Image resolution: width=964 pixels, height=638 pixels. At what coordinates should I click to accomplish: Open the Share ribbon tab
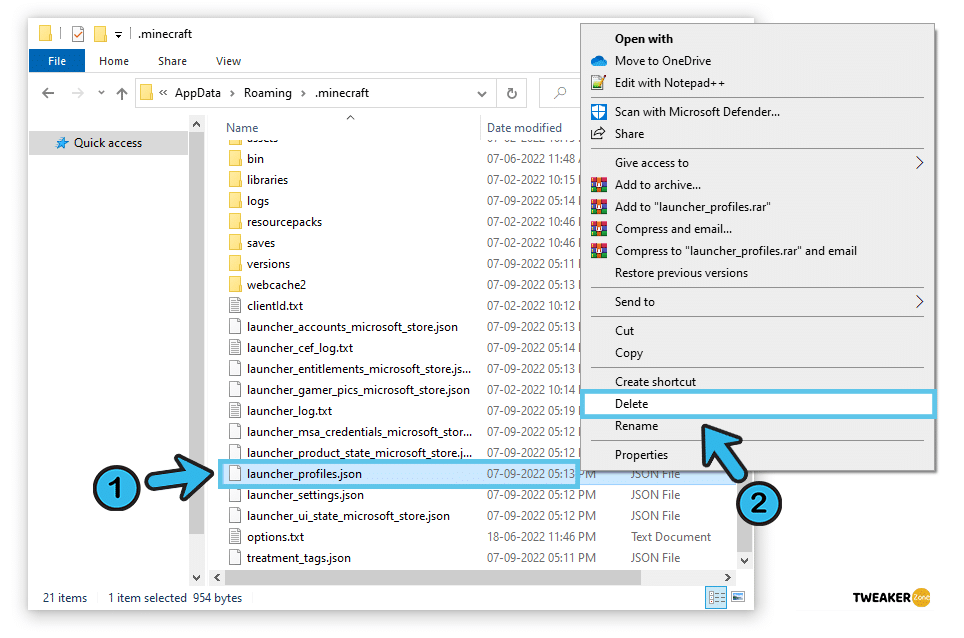coord(172,61)
